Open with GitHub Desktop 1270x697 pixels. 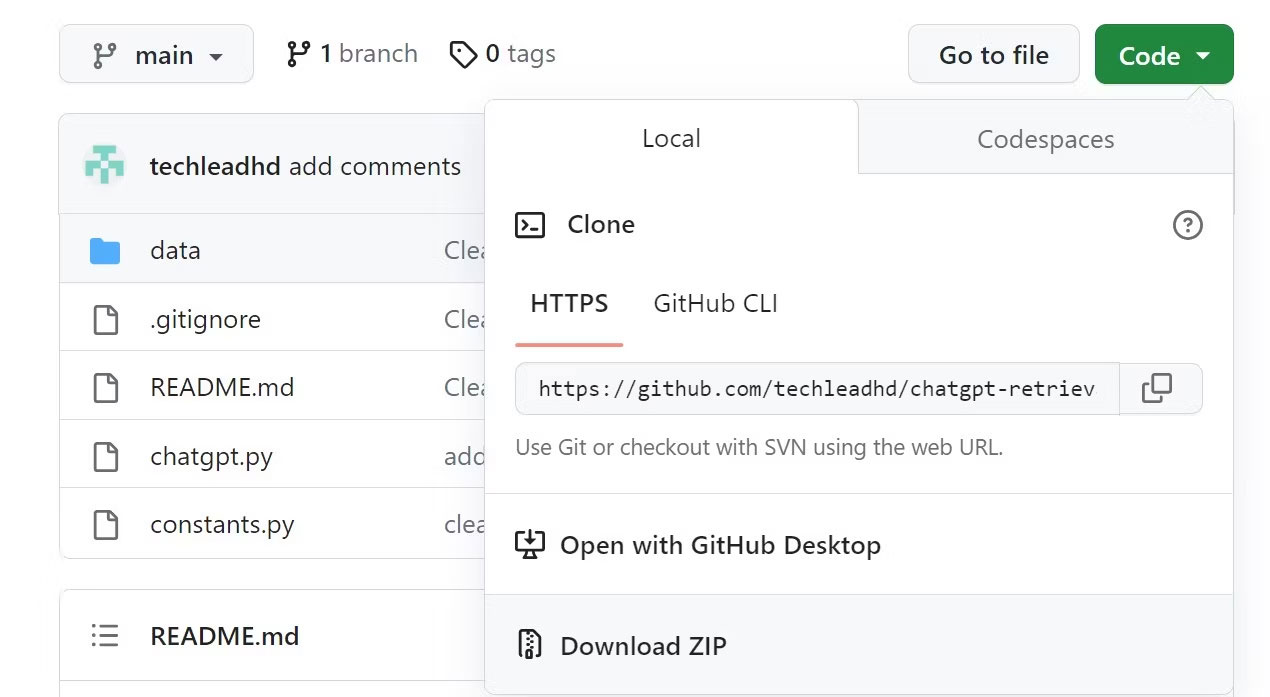coord(720,545)
